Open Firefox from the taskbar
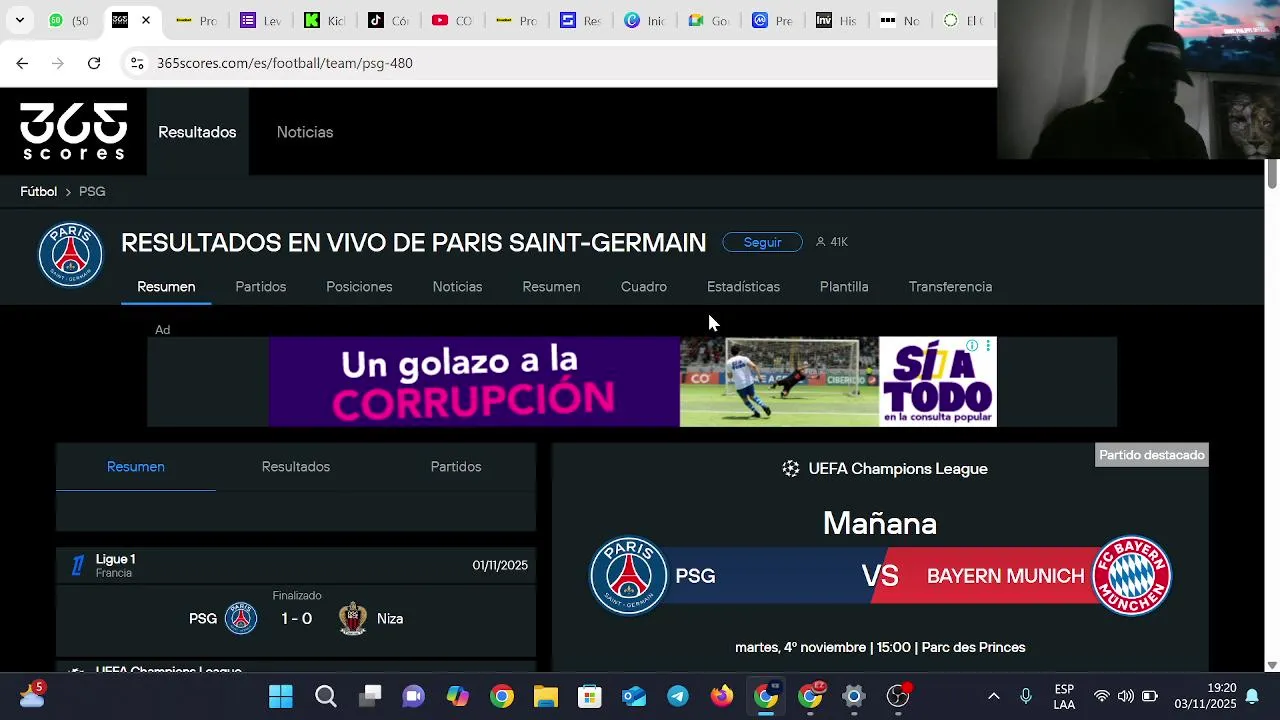Screen dimensions: 1280x720 point(722,696)
